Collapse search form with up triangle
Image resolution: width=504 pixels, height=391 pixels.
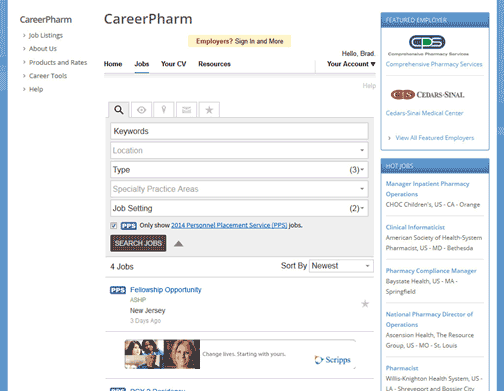coord(178,244)
